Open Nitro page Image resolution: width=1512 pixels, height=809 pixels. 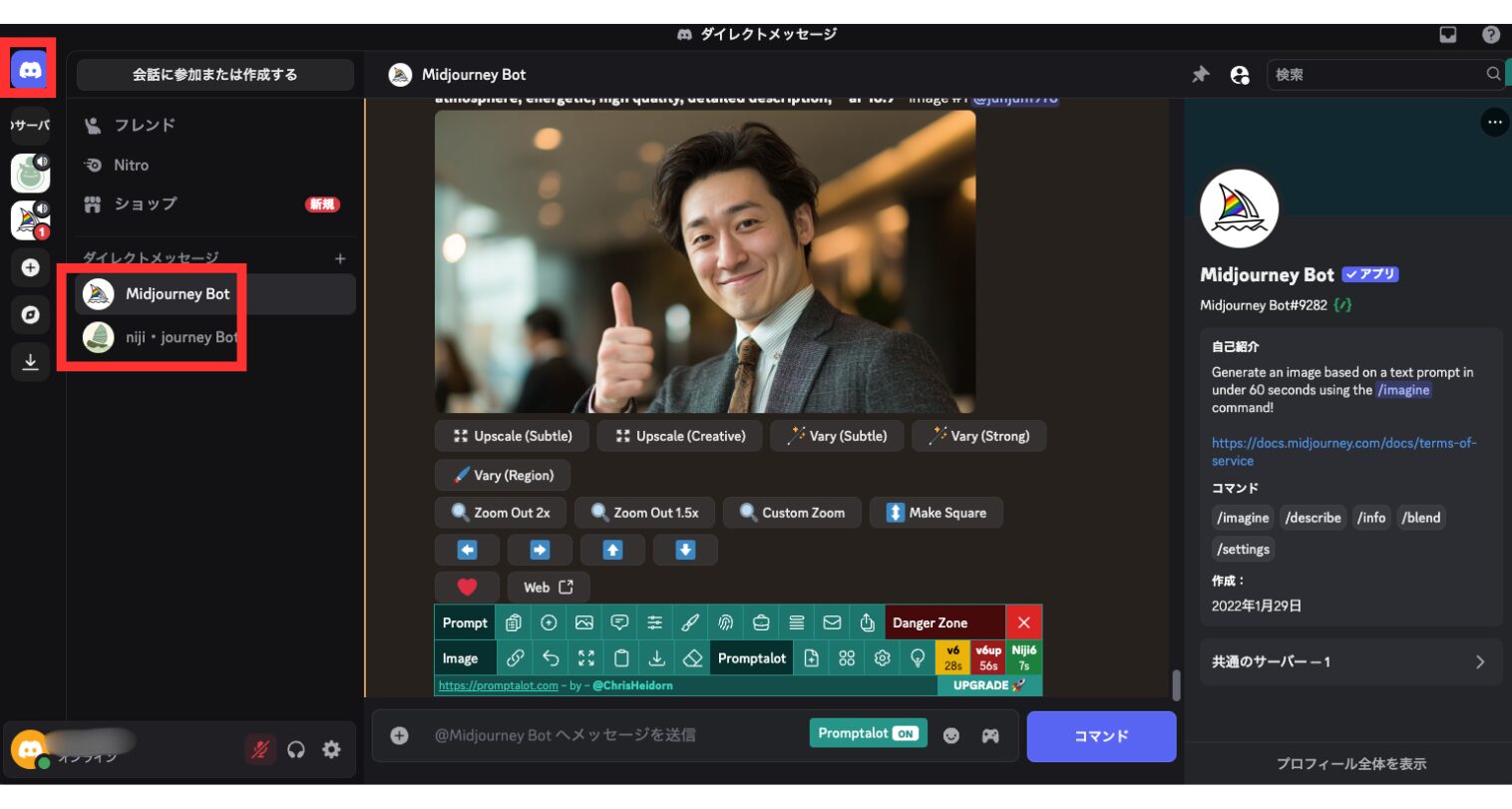(x=215, y=165)
